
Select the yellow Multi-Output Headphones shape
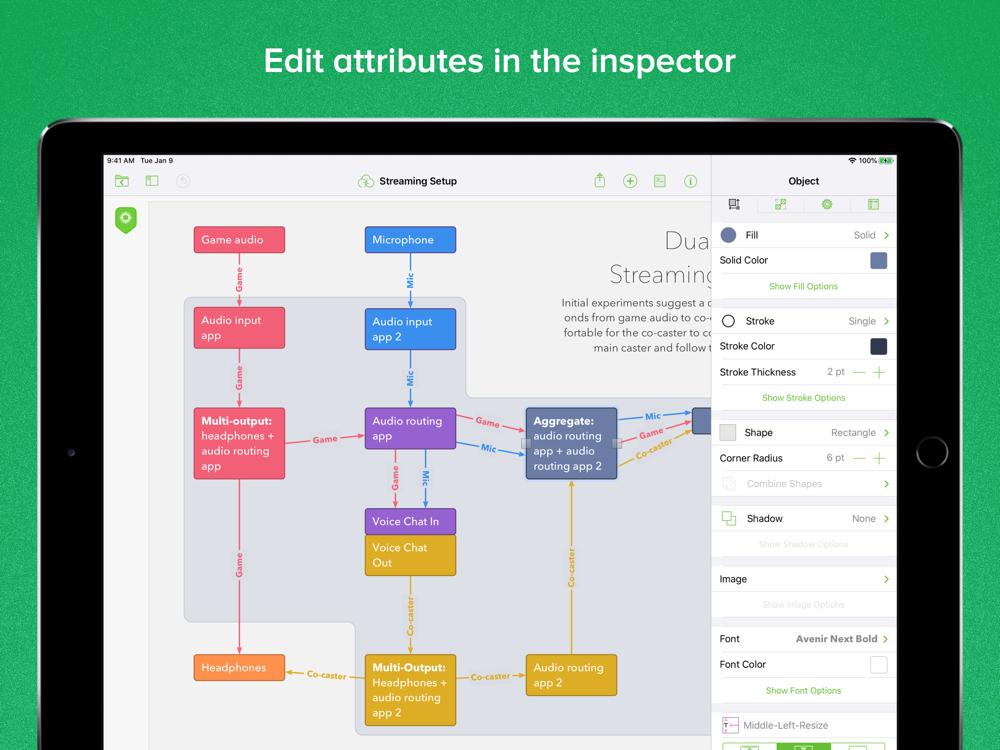(410, 690)
